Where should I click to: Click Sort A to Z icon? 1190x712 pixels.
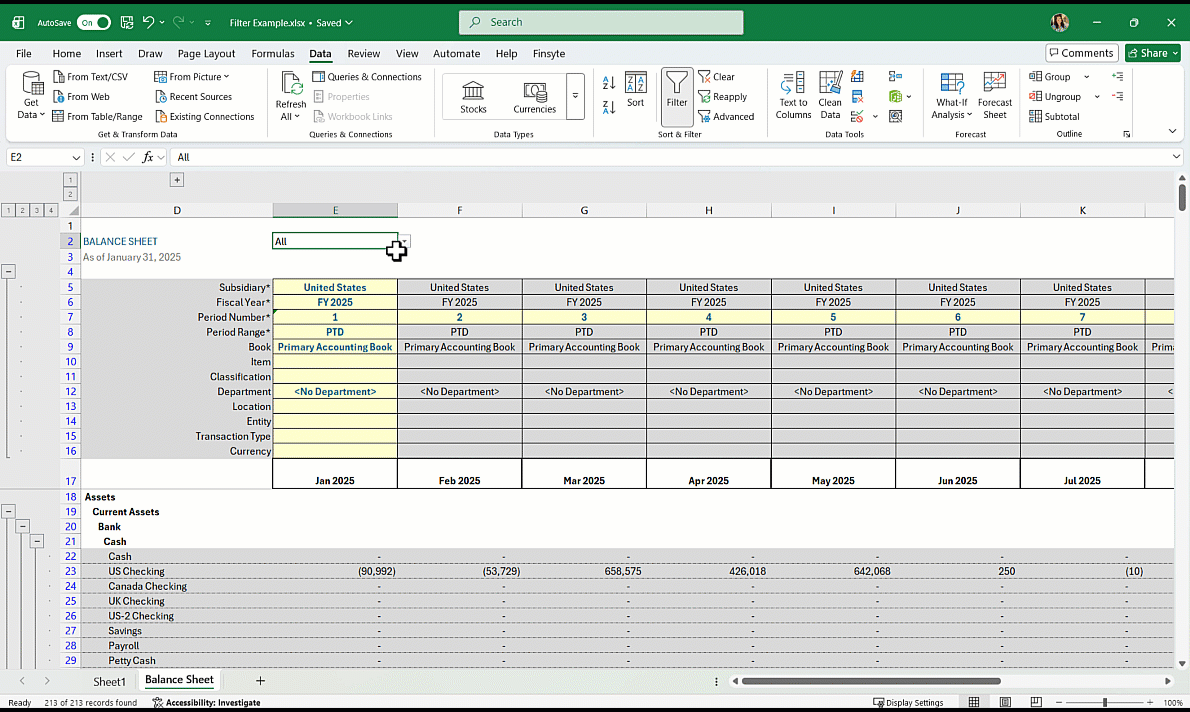click(x=609, y=84)
